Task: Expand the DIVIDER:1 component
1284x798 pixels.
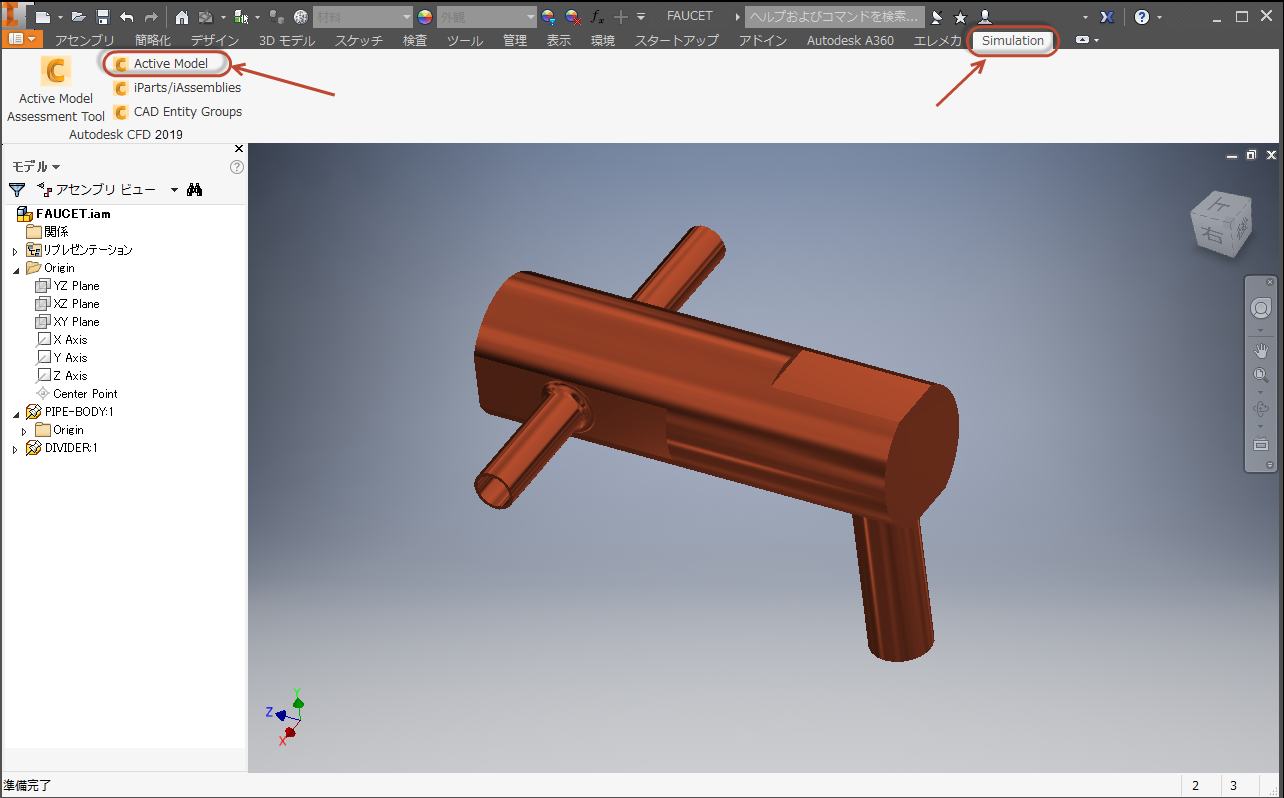Action: (15, 450)
